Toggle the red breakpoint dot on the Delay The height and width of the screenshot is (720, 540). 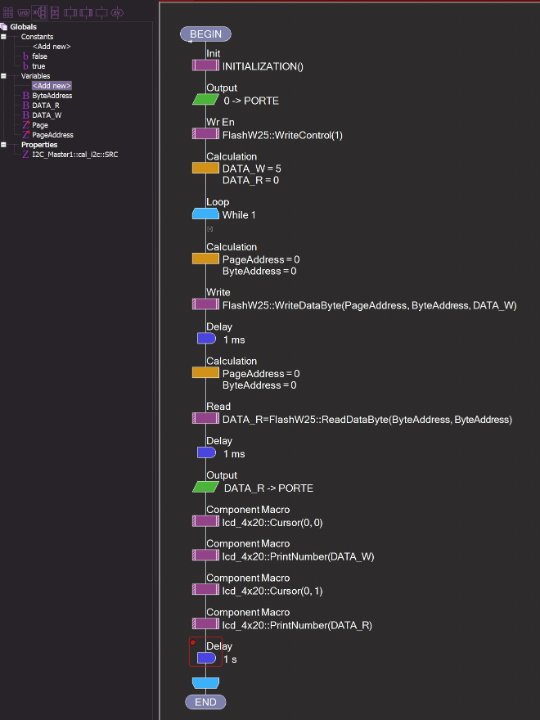pyautogui.click(x=193, y=642)
